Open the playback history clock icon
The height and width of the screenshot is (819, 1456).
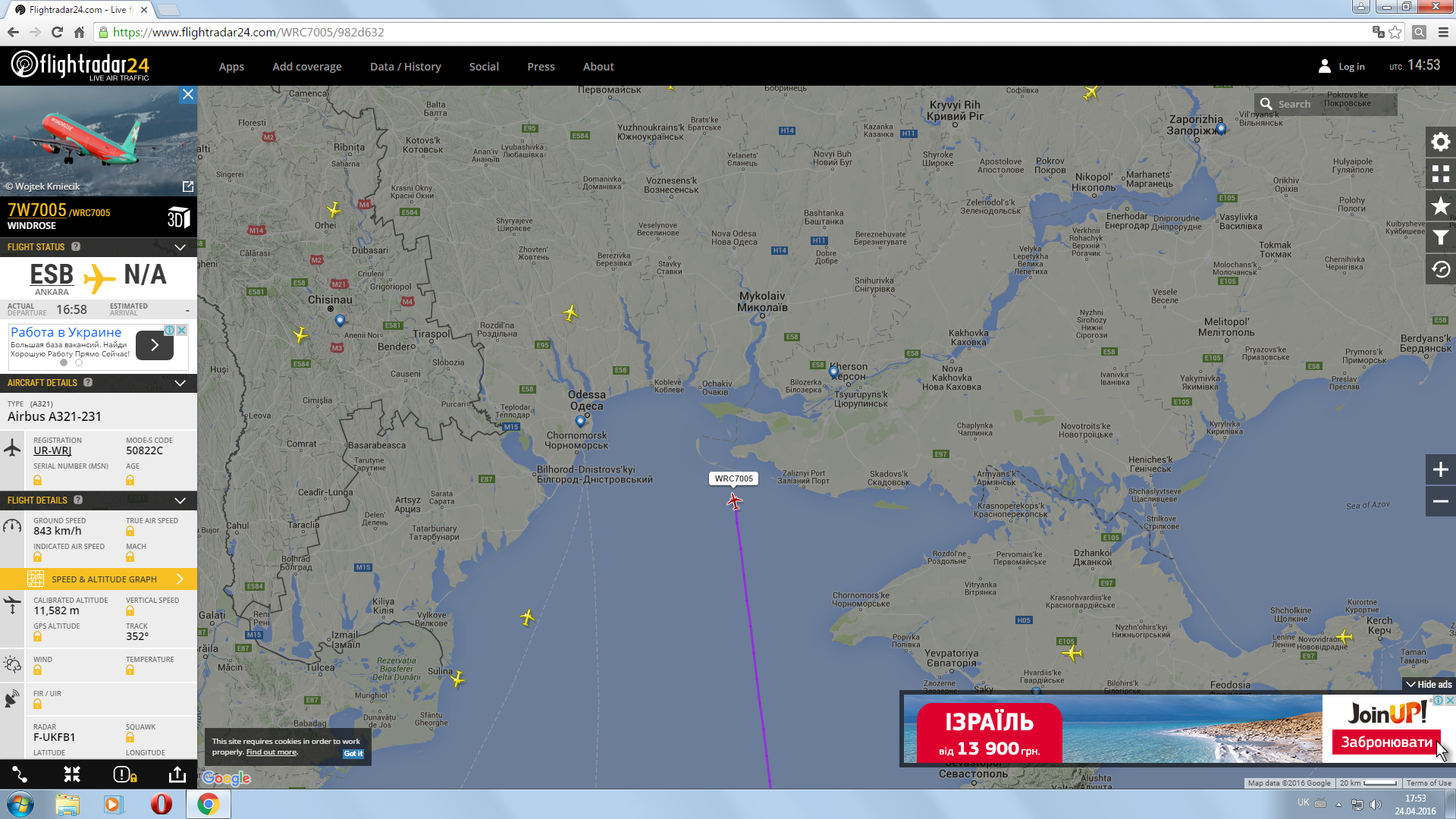(1440, 269)
